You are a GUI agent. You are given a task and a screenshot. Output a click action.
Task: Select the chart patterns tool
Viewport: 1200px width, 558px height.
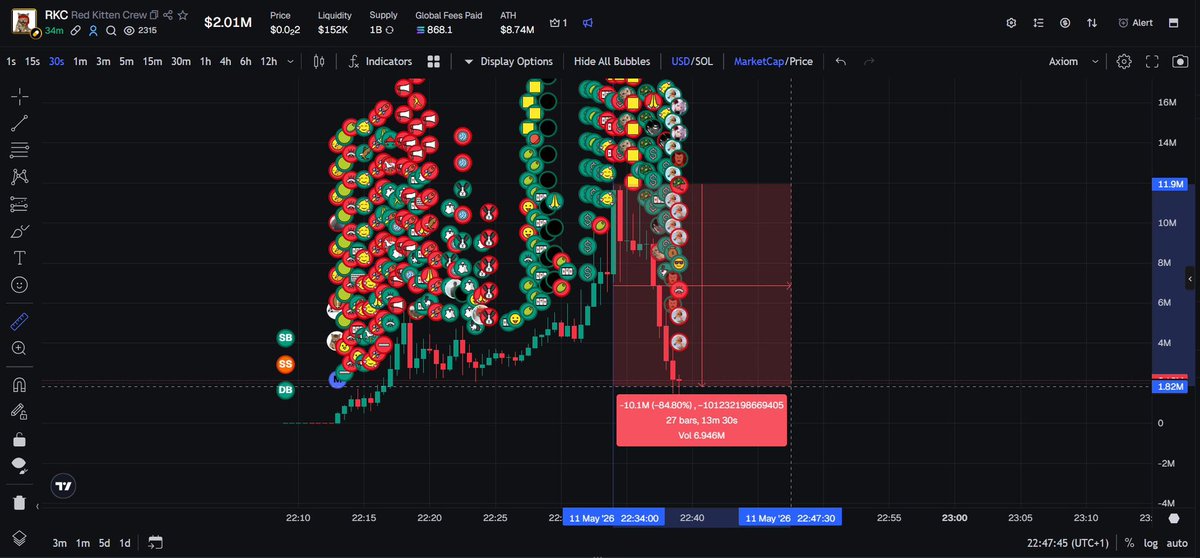[19, 177]
